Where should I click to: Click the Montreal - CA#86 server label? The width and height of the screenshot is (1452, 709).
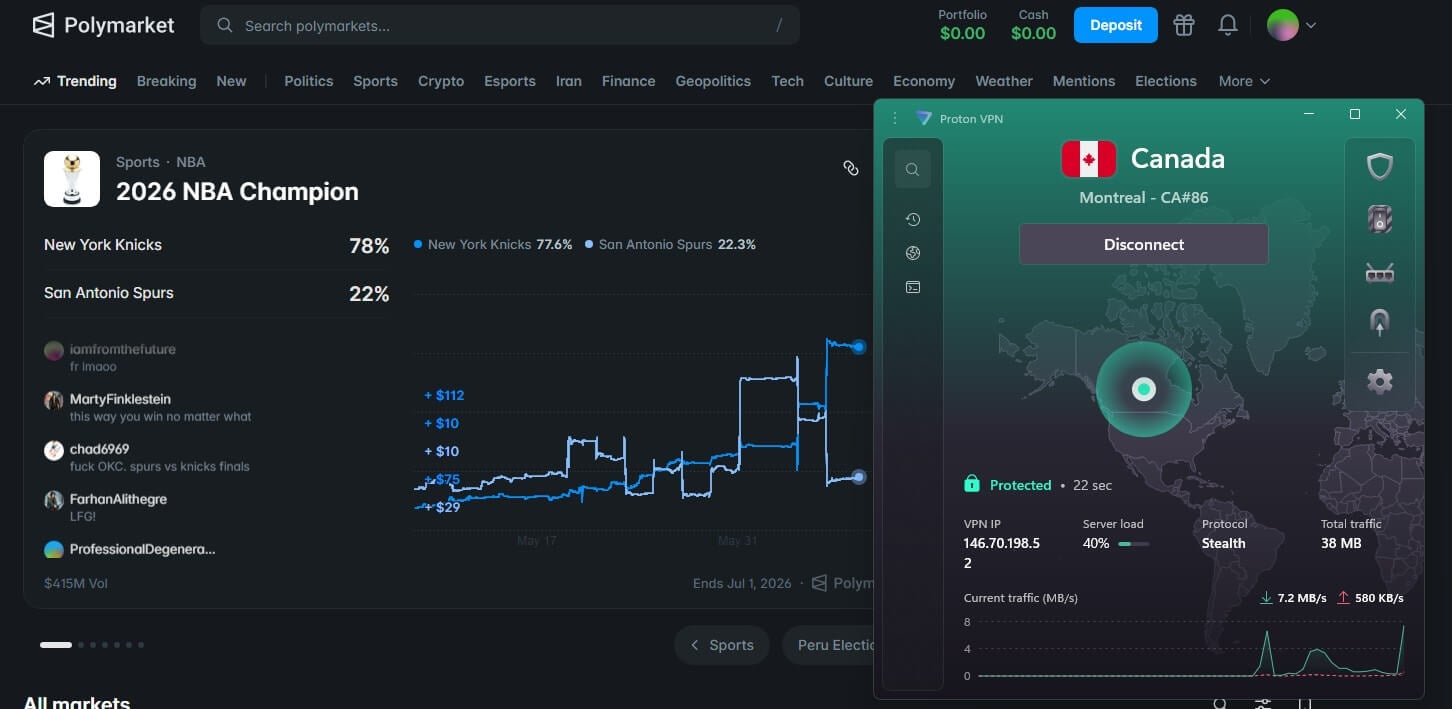pyautogui.click(x=1144, y=197)
